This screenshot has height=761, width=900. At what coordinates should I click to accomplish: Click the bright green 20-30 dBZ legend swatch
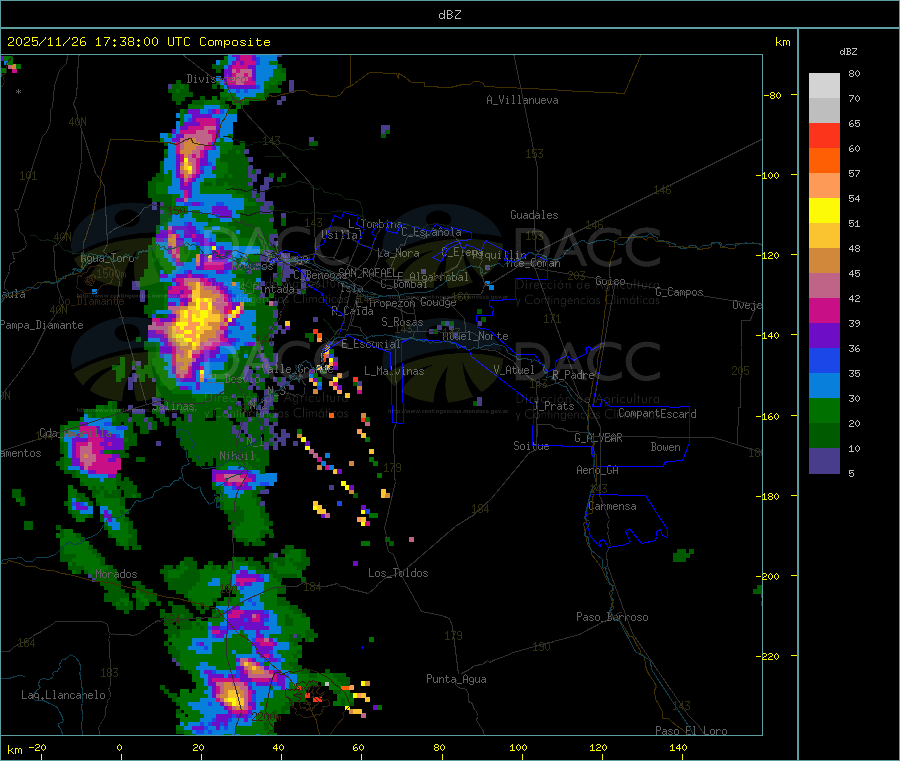point(824,410)
